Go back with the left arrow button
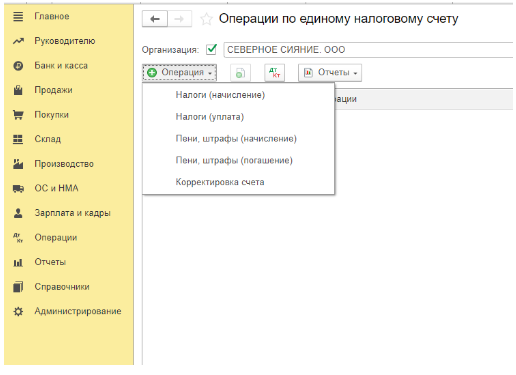516x375 pixels. point(155,19)
